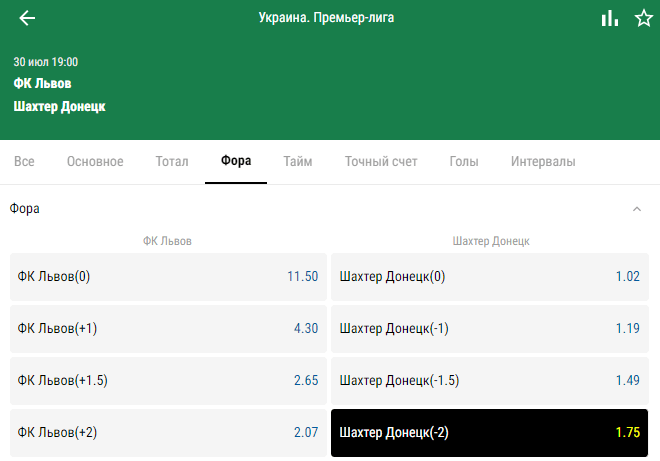Image resolution: width=660 pixels, height=461 pixels.
Task: Pick ФК Львов(+1) odds 4.30
Action: [168, 329]
